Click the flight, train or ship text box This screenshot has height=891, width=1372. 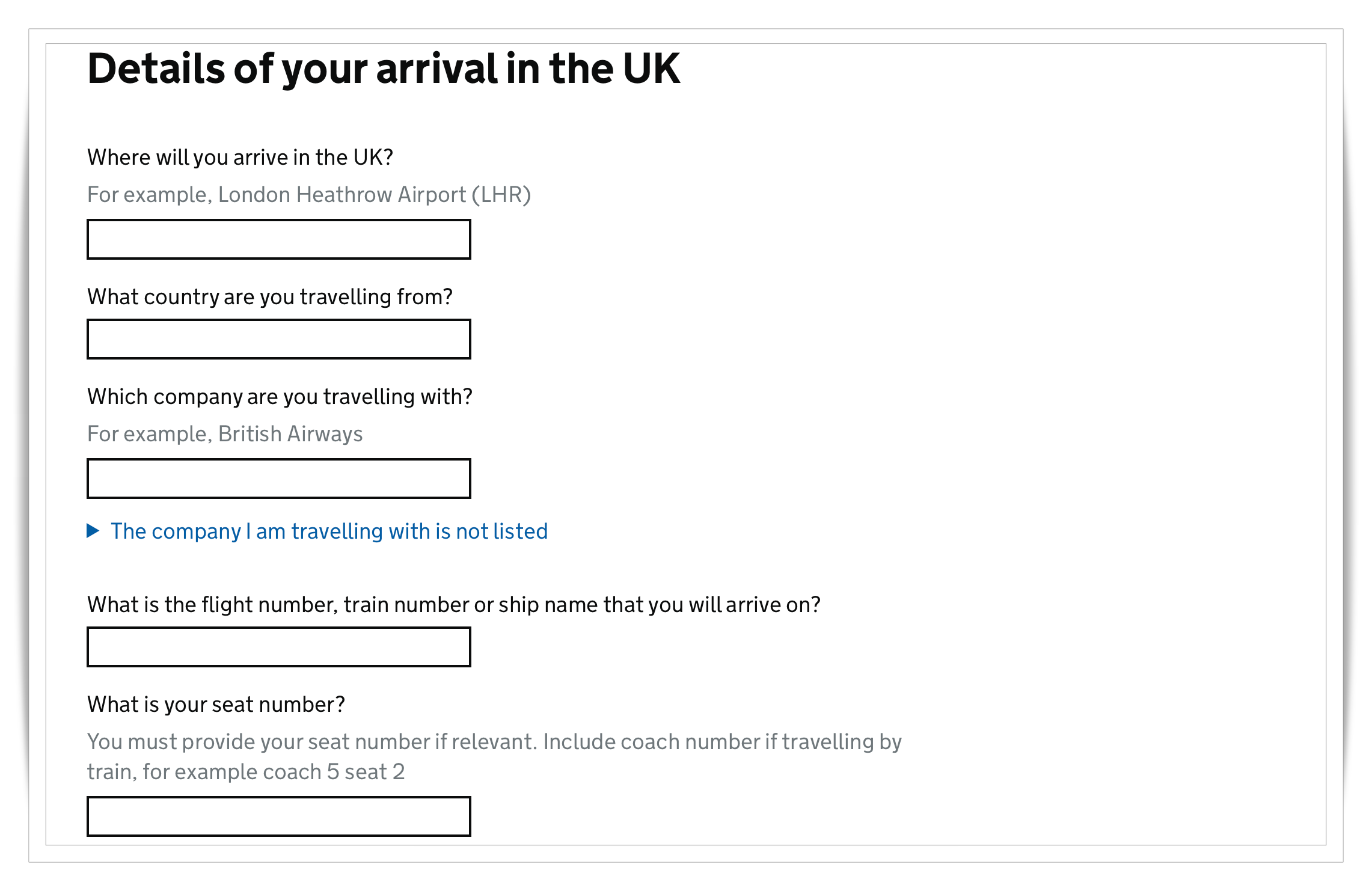tap(278, 647)
